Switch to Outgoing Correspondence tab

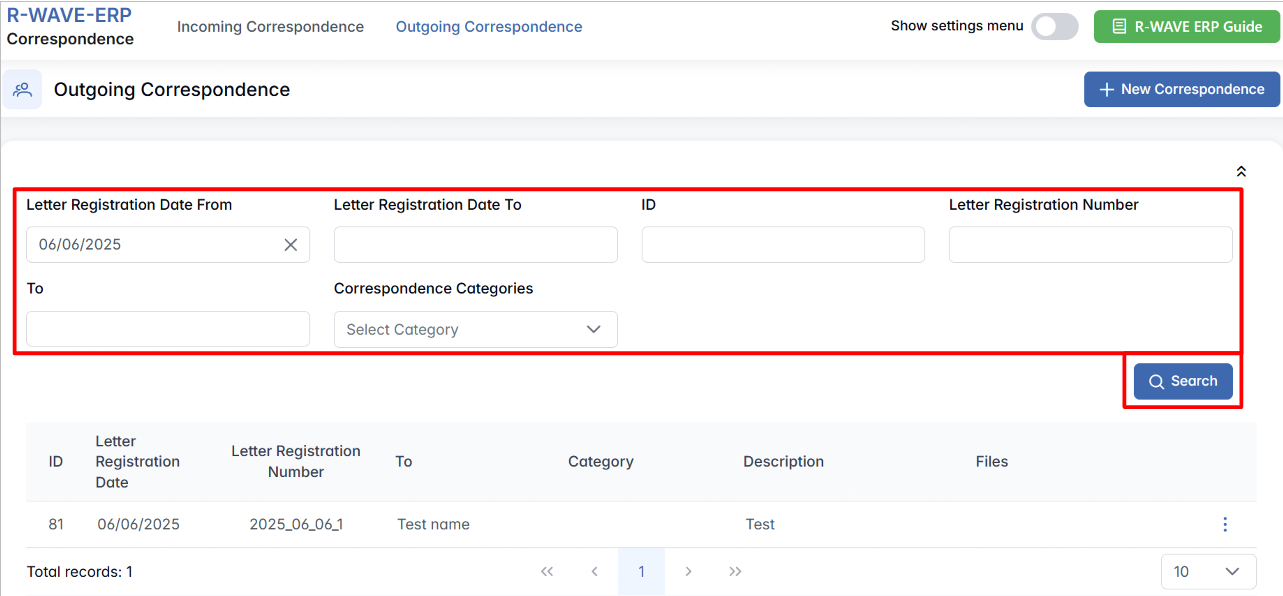[x=489, y=27]
